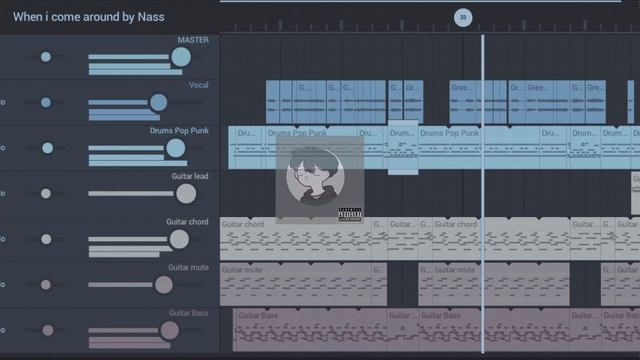Viewport: 640px width, 360px height.
Task: Click the Guitar mute pan knob
Action: pyautogui.click(x=46, y=284)
